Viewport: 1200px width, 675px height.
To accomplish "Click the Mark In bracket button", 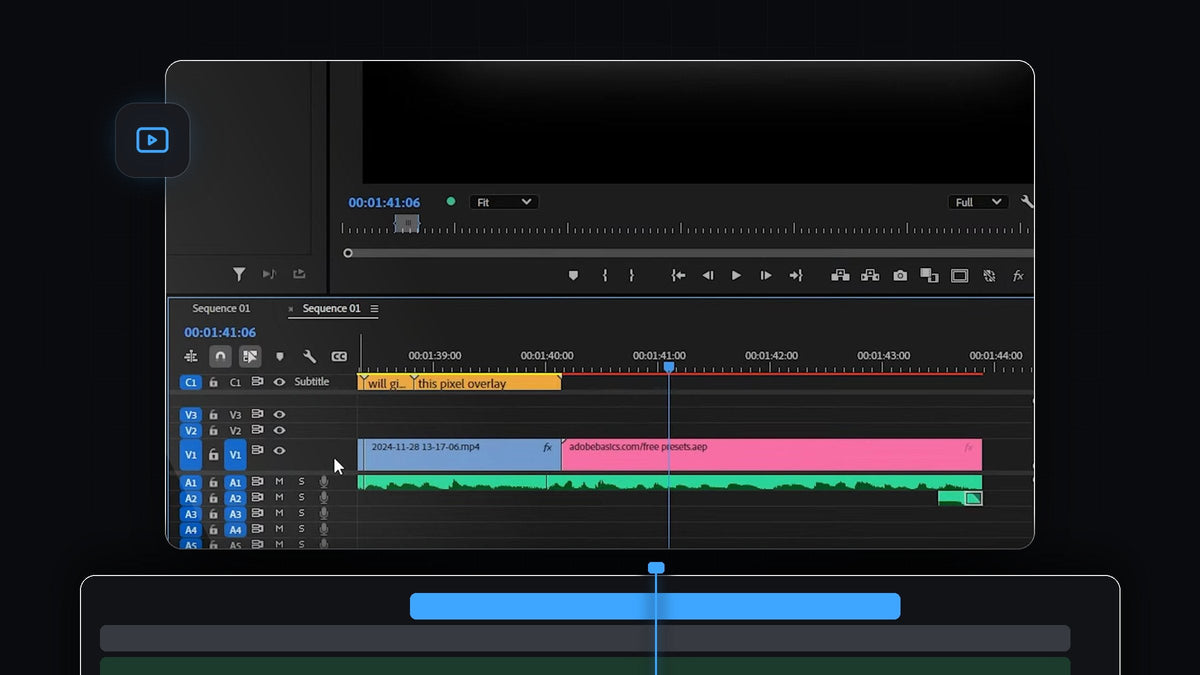I will click(604, 275).
